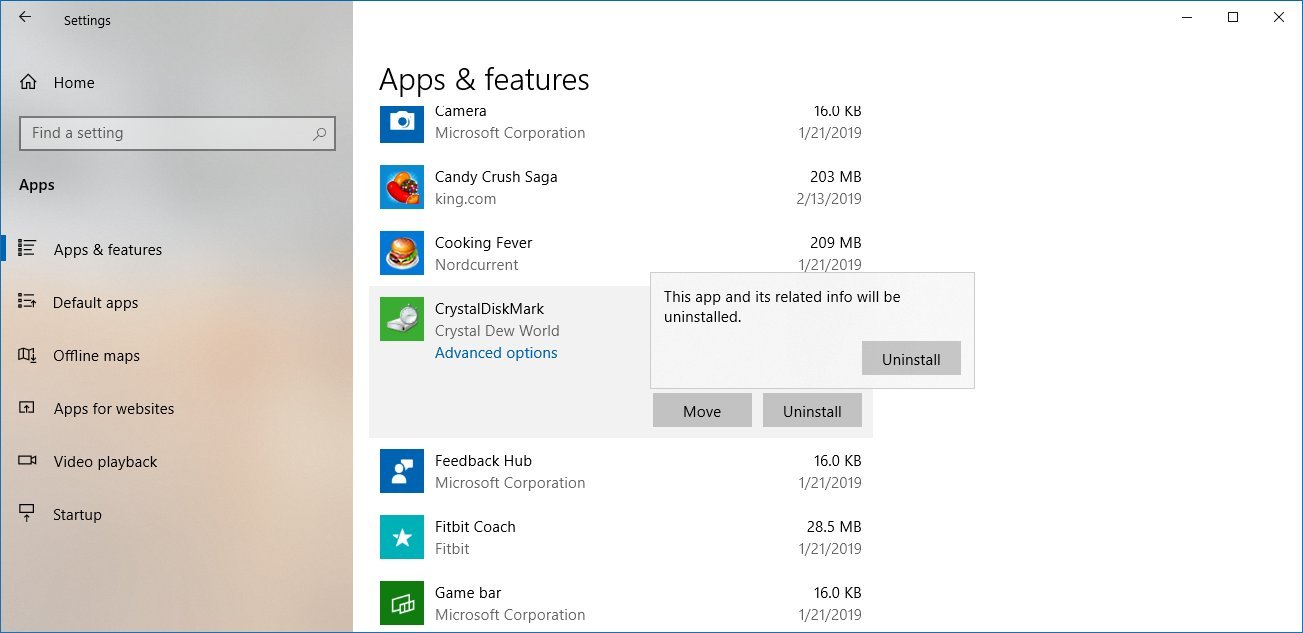This screenshot has width=1303, height=633.
Task: Open Advanced options for CrystalDiskMark
Action: coord(496,352)
